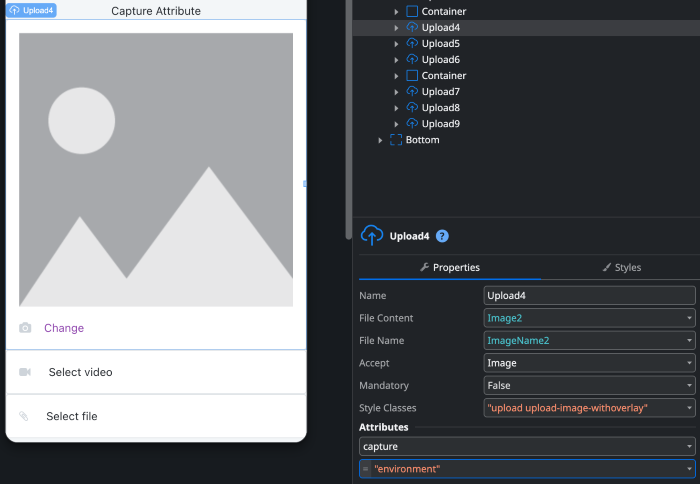Click the Name field containing Upload4
700x484 pixels.
588,296
